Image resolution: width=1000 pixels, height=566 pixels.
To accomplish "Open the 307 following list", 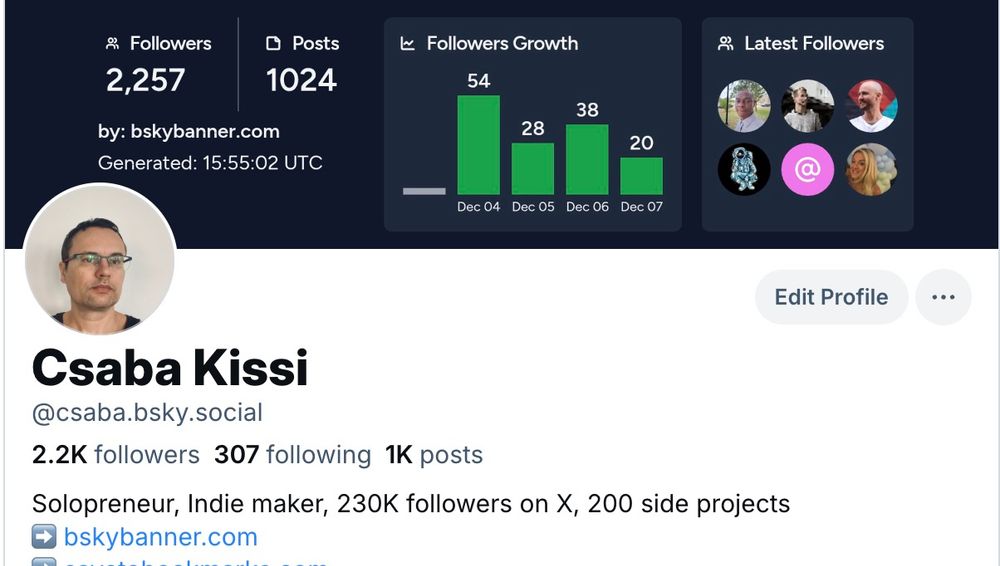I will point(292,455).
